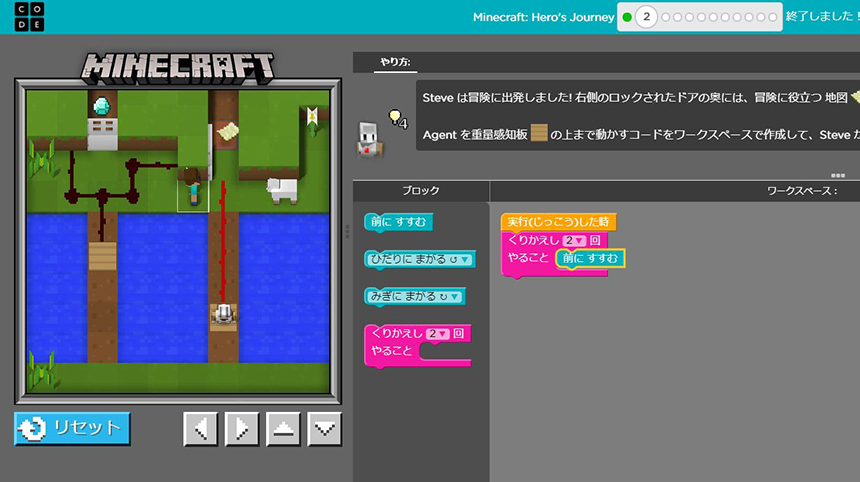Click the pressure plate icon in instructions
The image size is (860, 482).
point(539,133)
